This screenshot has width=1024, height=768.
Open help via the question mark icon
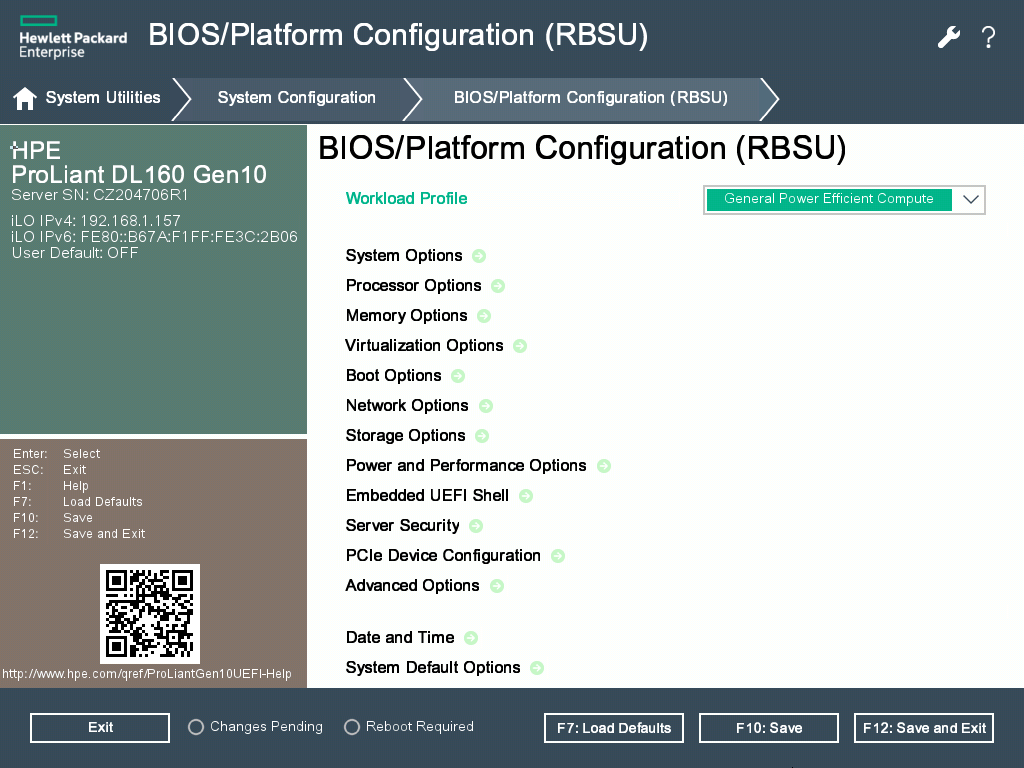click(988, 37)
